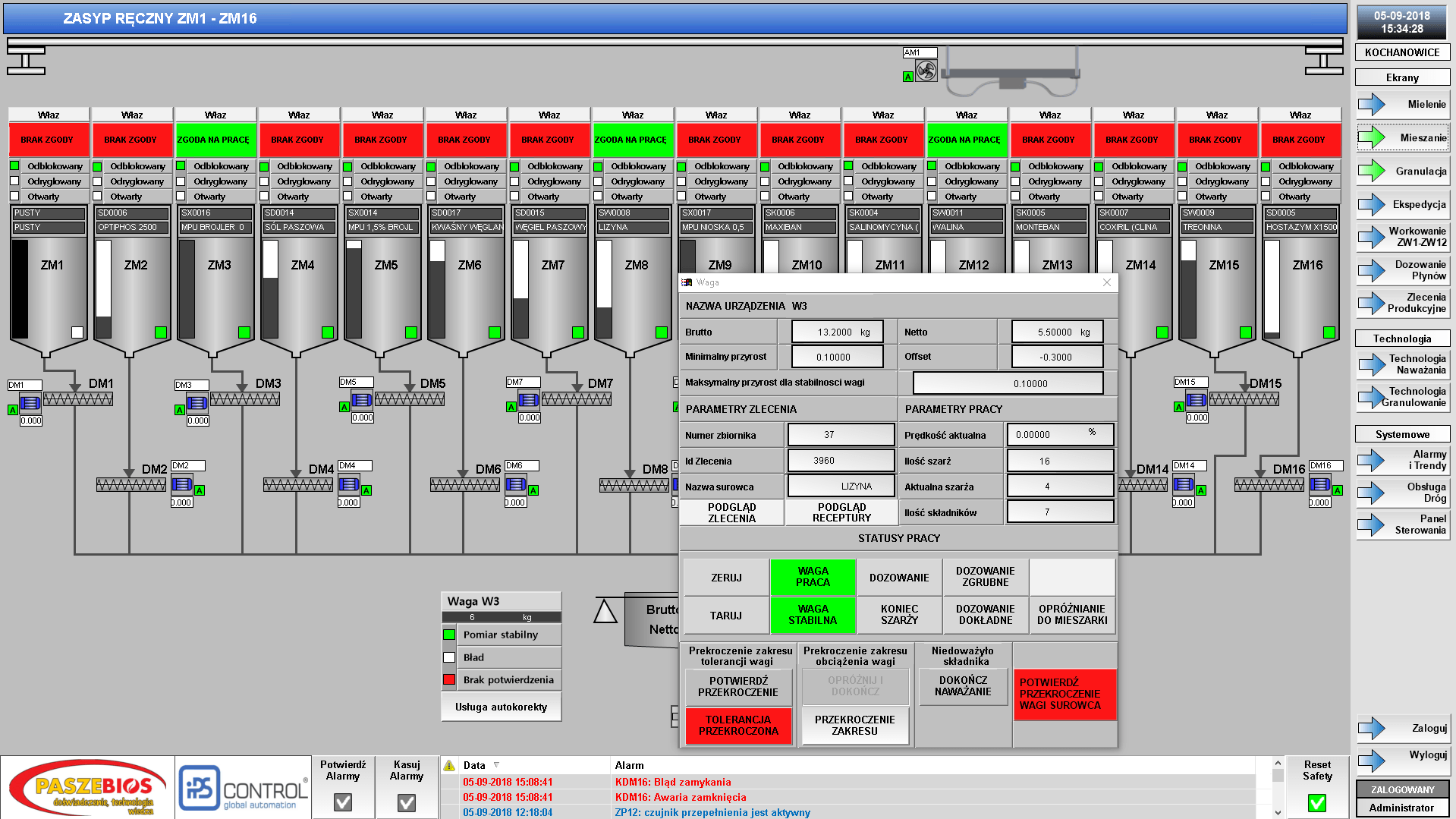The height and width of the screenshot is (819, 1456).
Task: Open the Granulacja screen arrow
Action: click(1372, 171)
